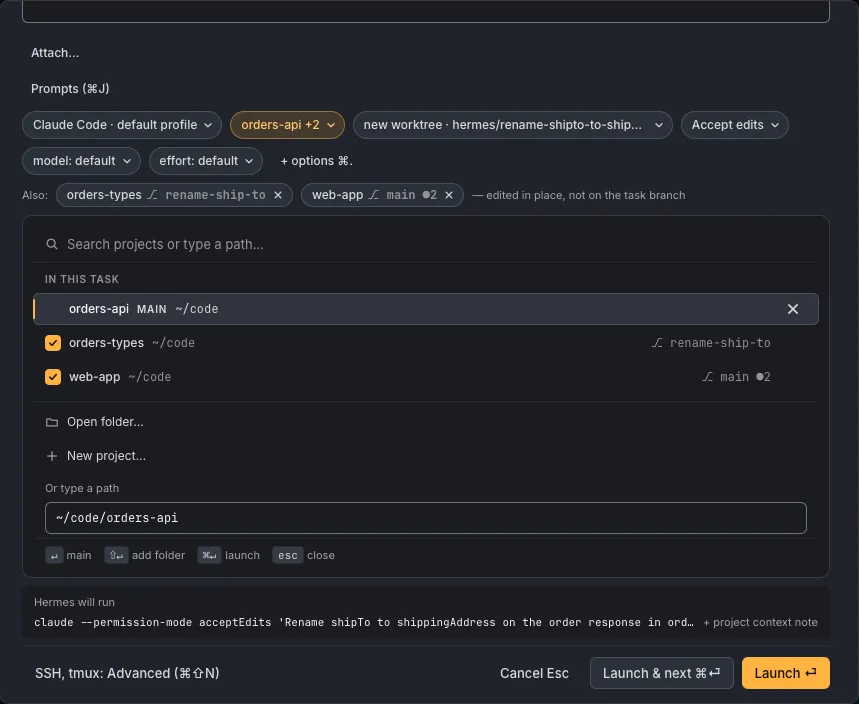Click the plus icon beside New project
859x704 pixels.
click(52, 456)
